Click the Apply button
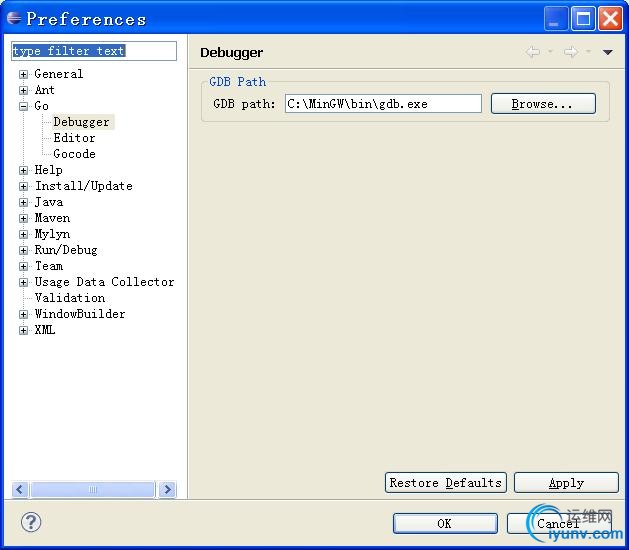Image resolution: width=629 pixels, height=550 pixels. pos(566,483)
